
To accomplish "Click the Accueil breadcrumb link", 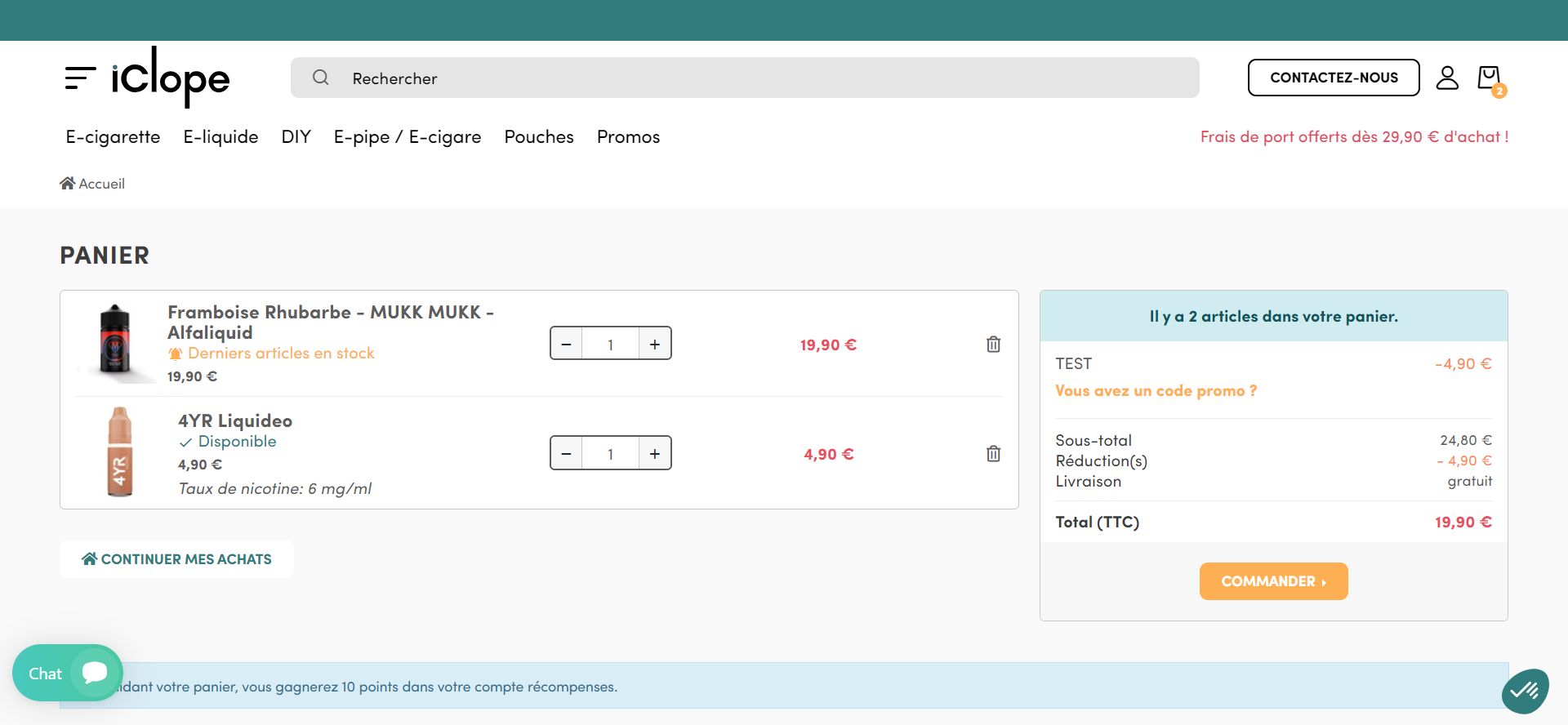I will [x=101, y=184].
